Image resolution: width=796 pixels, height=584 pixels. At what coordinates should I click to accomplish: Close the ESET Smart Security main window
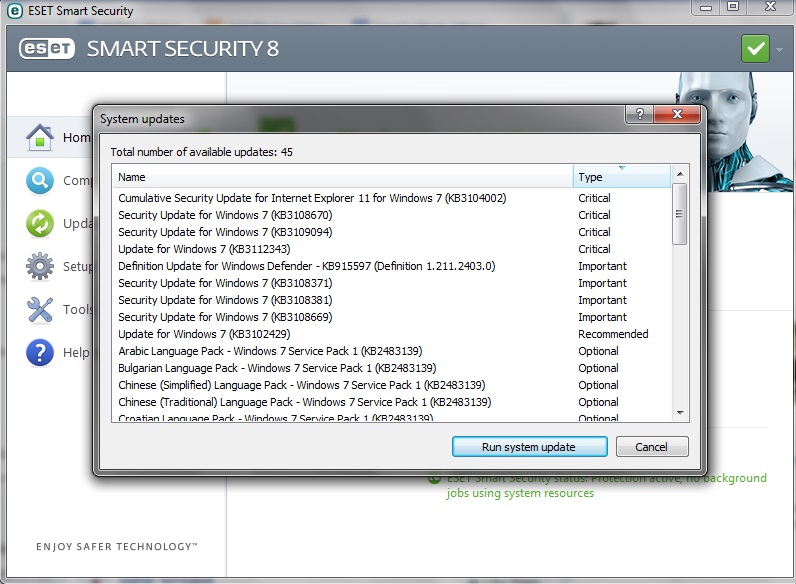(x=770, y=7)
